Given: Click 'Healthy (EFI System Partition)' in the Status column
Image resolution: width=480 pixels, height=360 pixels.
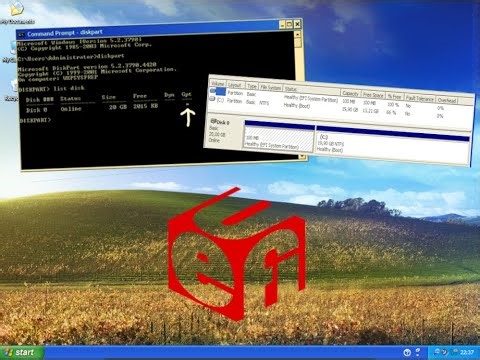Looking at the screenshot, I should tap(311, 98).
